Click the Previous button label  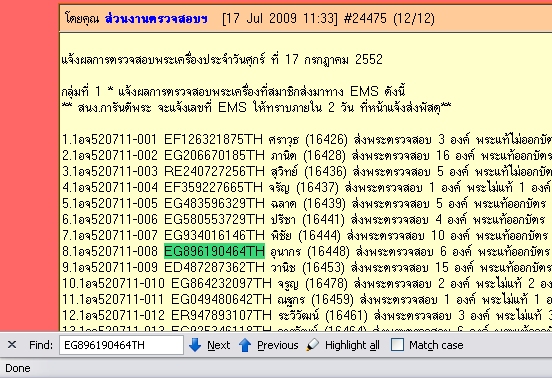pos(277,345)
